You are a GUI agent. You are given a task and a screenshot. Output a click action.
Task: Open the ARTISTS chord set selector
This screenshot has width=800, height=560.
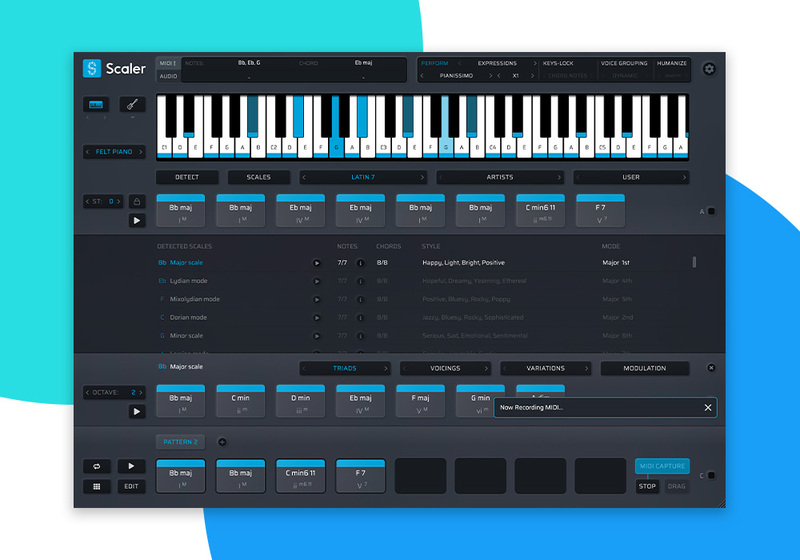(x=499, y=177)
